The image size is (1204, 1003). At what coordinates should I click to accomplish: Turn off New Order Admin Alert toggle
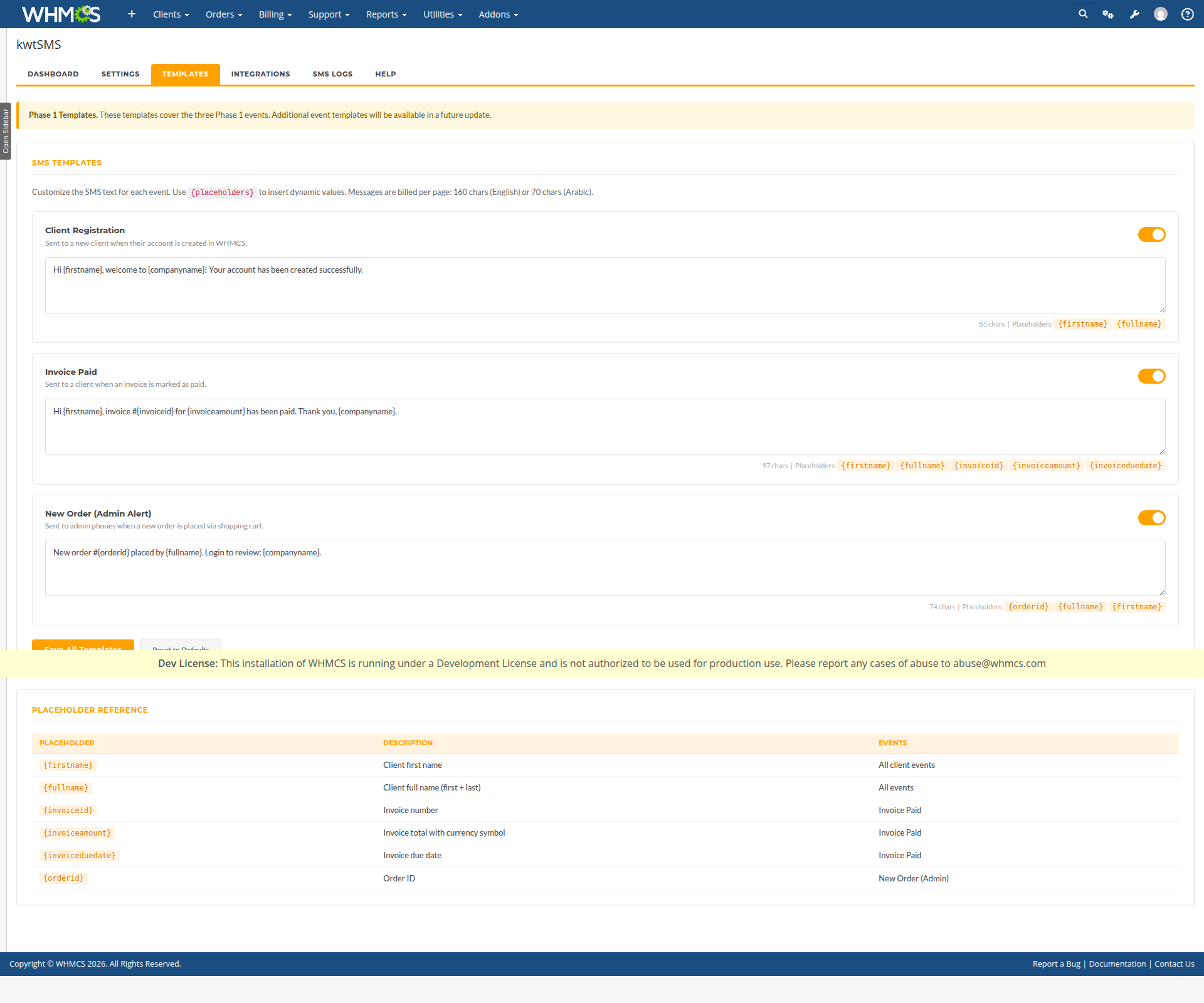click(1151, 518)
